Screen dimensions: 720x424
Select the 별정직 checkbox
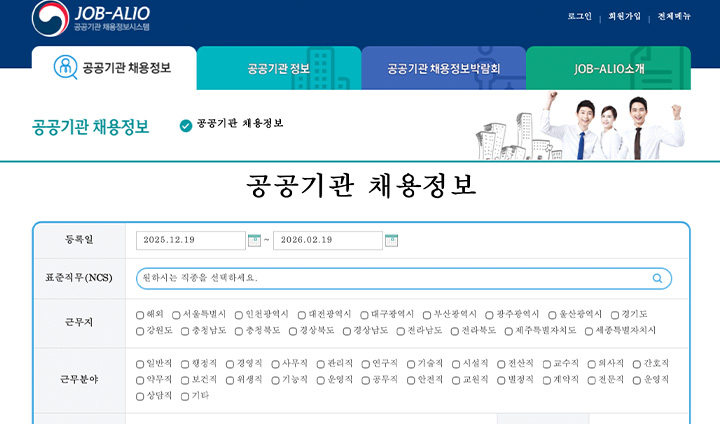point(501,380)
